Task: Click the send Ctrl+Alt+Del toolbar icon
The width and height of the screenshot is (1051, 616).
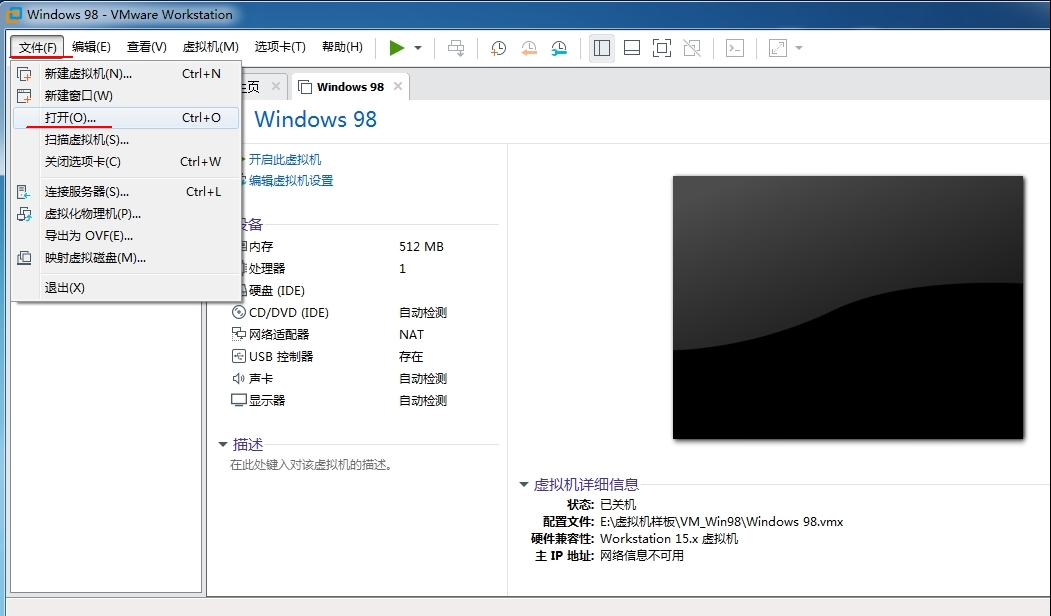Action: pos(456,48)
